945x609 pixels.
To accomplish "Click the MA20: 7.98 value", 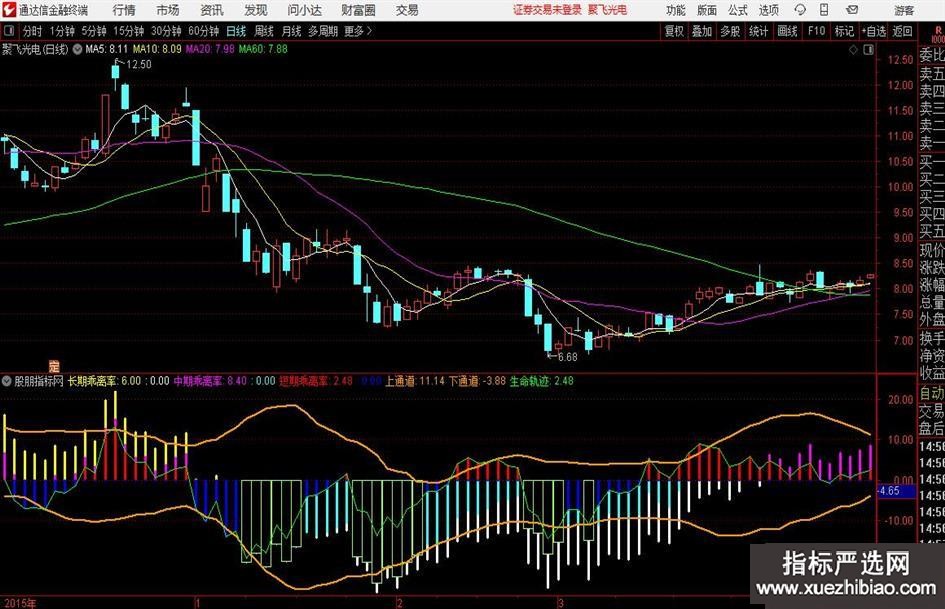I will (210, 49).
